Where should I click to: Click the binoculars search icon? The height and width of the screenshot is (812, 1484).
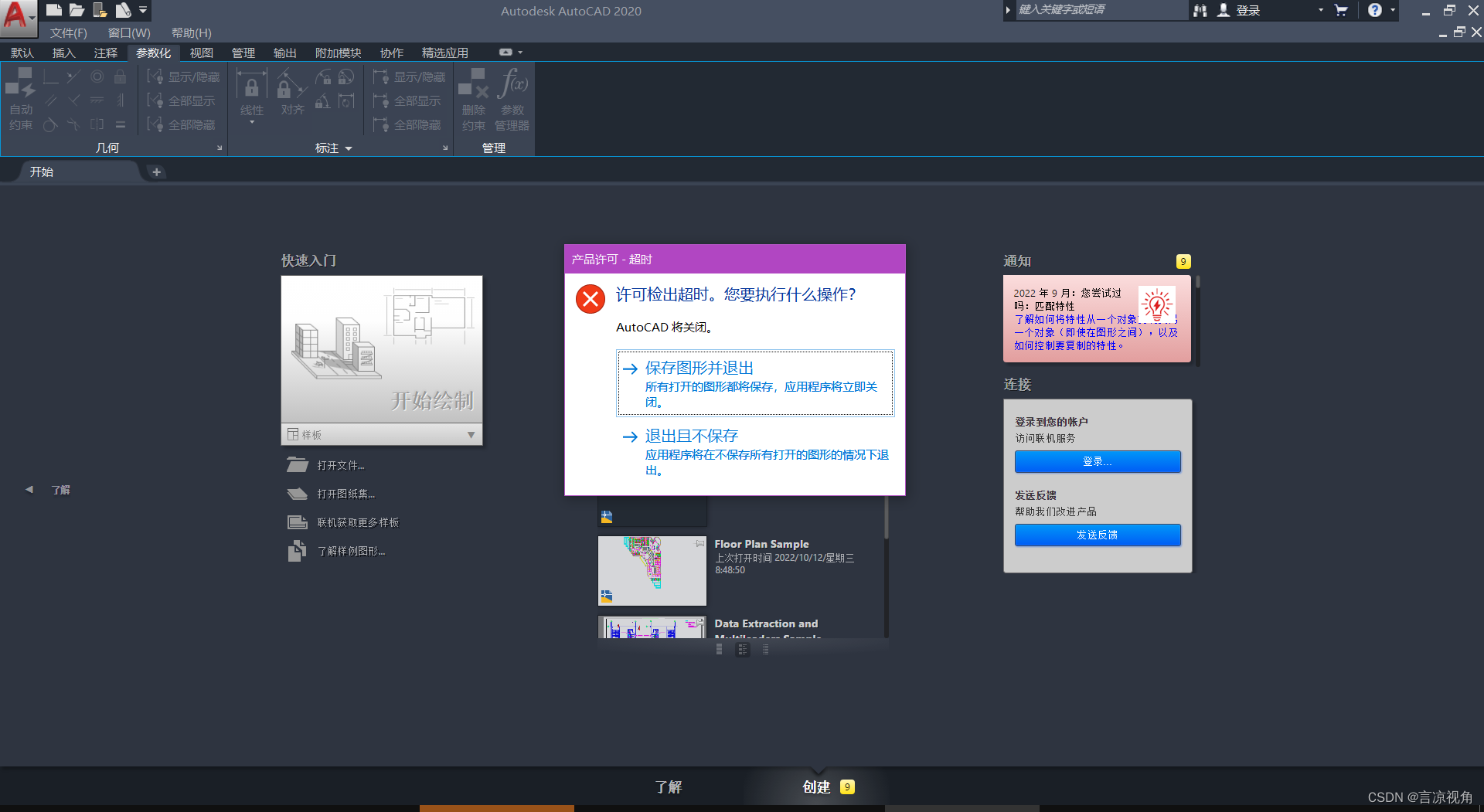1200,10
